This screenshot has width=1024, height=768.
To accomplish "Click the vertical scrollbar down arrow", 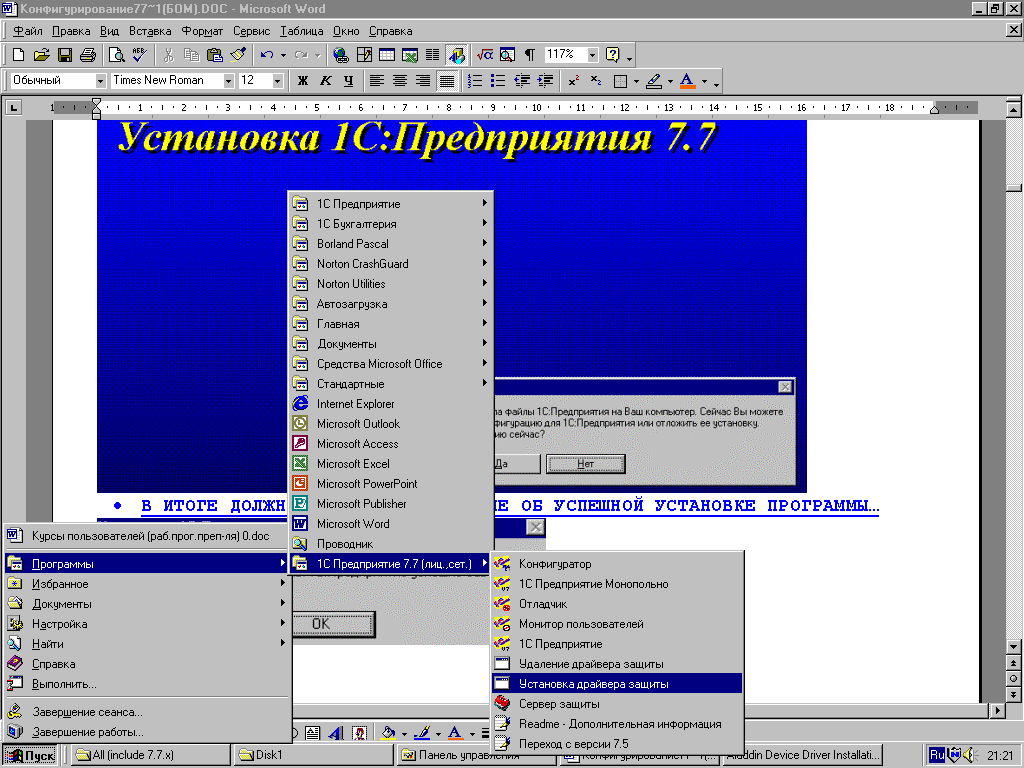I will pos(1014,647).
